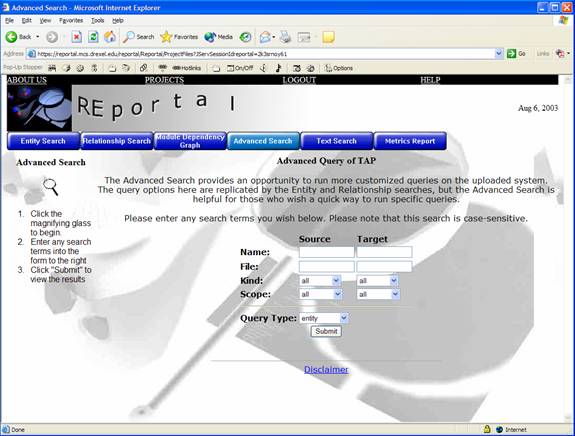Click the Submit button

click(x=326, y=331)
